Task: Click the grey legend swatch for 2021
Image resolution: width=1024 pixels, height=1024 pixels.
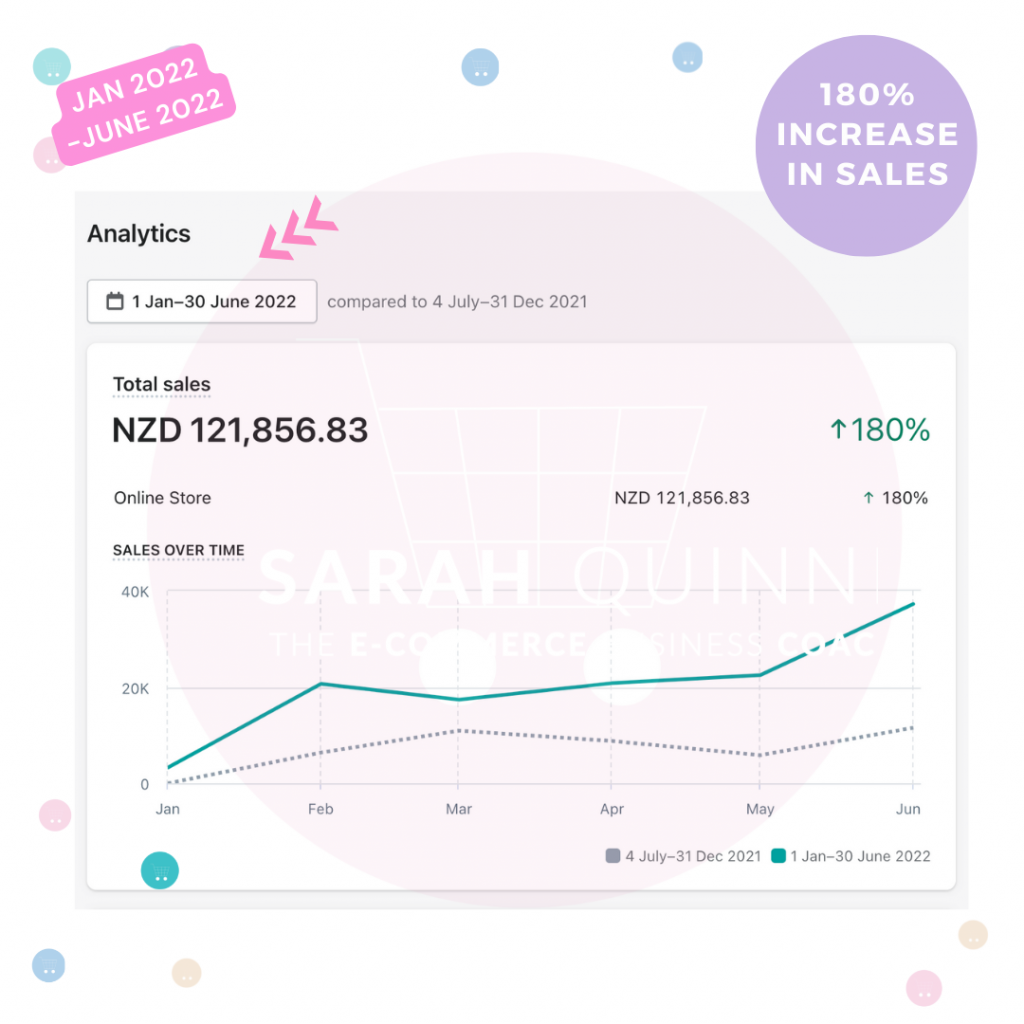Action: click(x=613, y=856)
